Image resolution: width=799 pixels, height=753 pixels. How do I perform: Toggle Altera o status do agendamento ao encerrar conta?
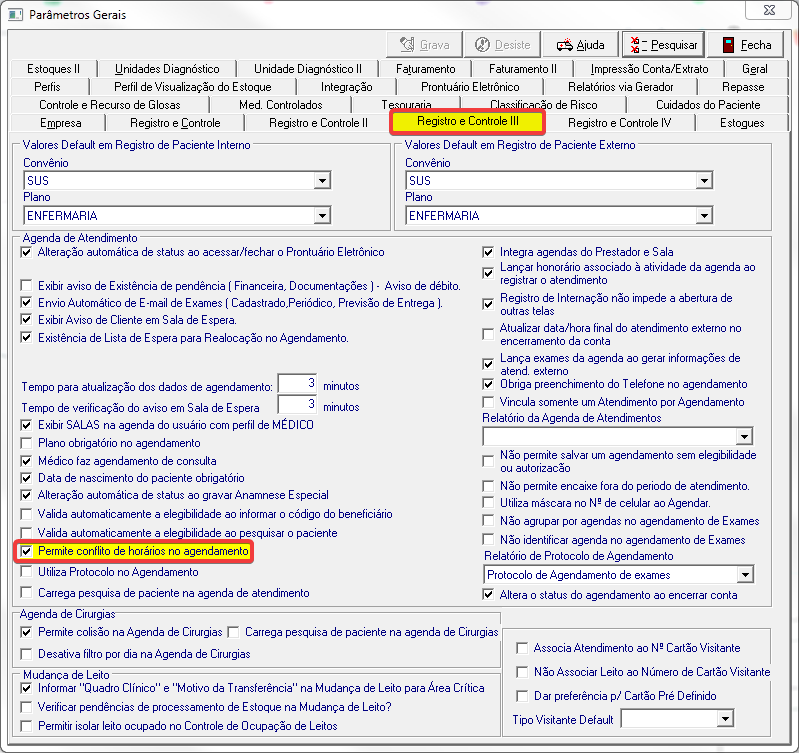pyautogui.click(x=488, y=595)
